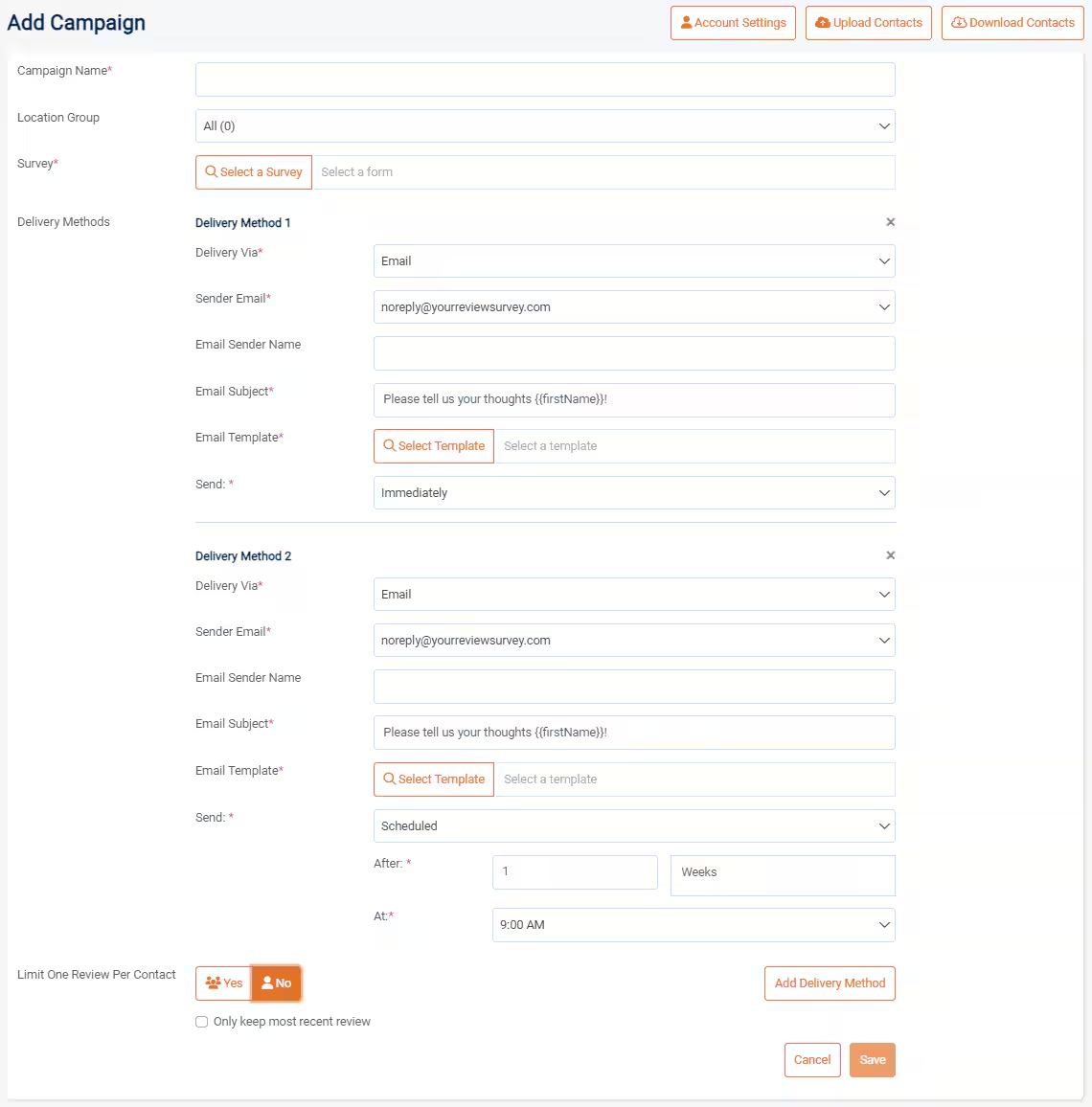The height and width of the screenshot is (1107, 1092).
Task: Click the Save button
Action: tap(872, 1060)
